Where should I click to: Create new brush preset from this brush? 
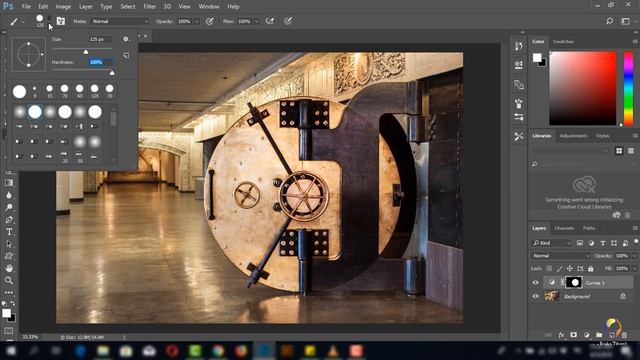point(126,56)
